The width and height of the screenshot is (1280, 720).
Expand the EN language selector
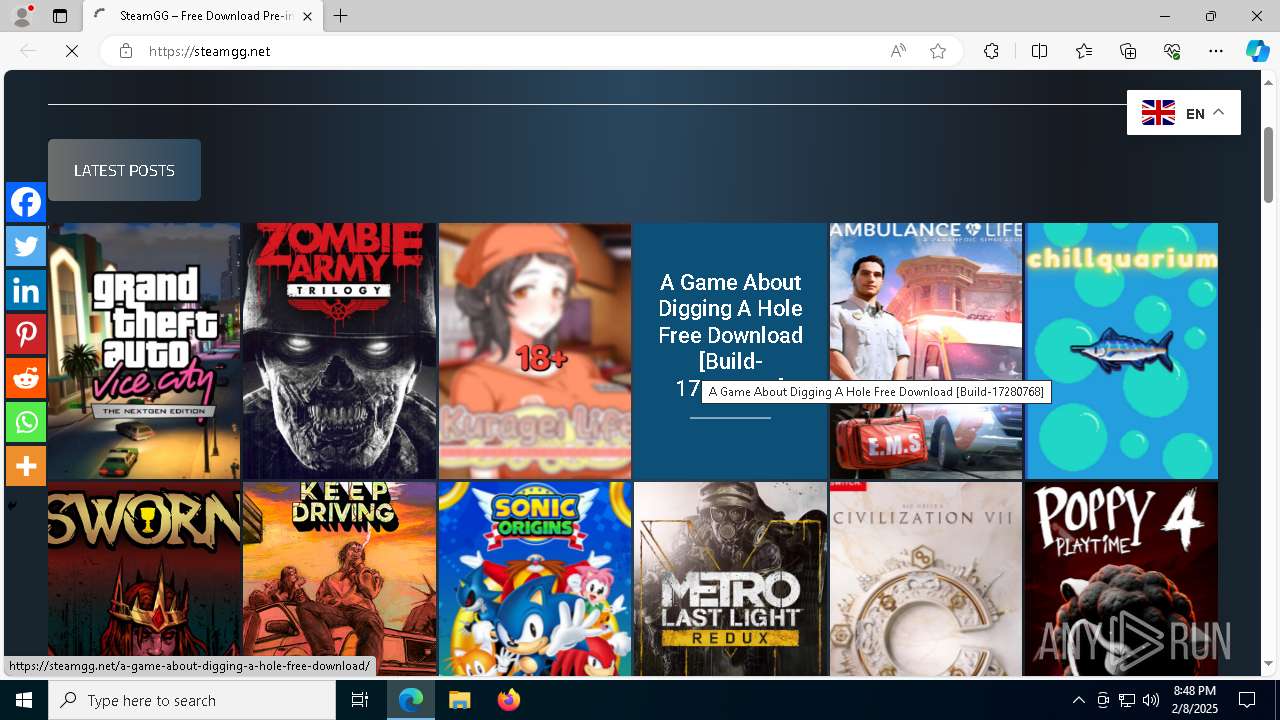point(1184,113)
